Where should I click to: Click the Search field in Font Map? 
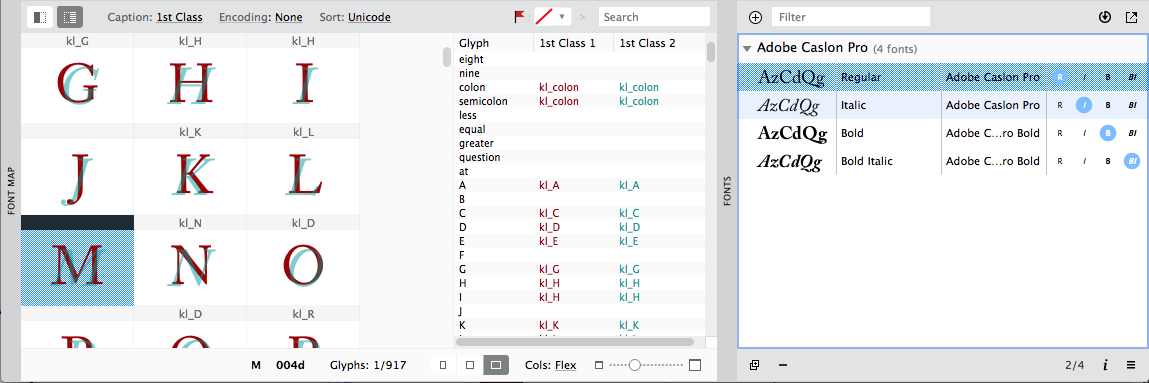(x=654, y=17)
